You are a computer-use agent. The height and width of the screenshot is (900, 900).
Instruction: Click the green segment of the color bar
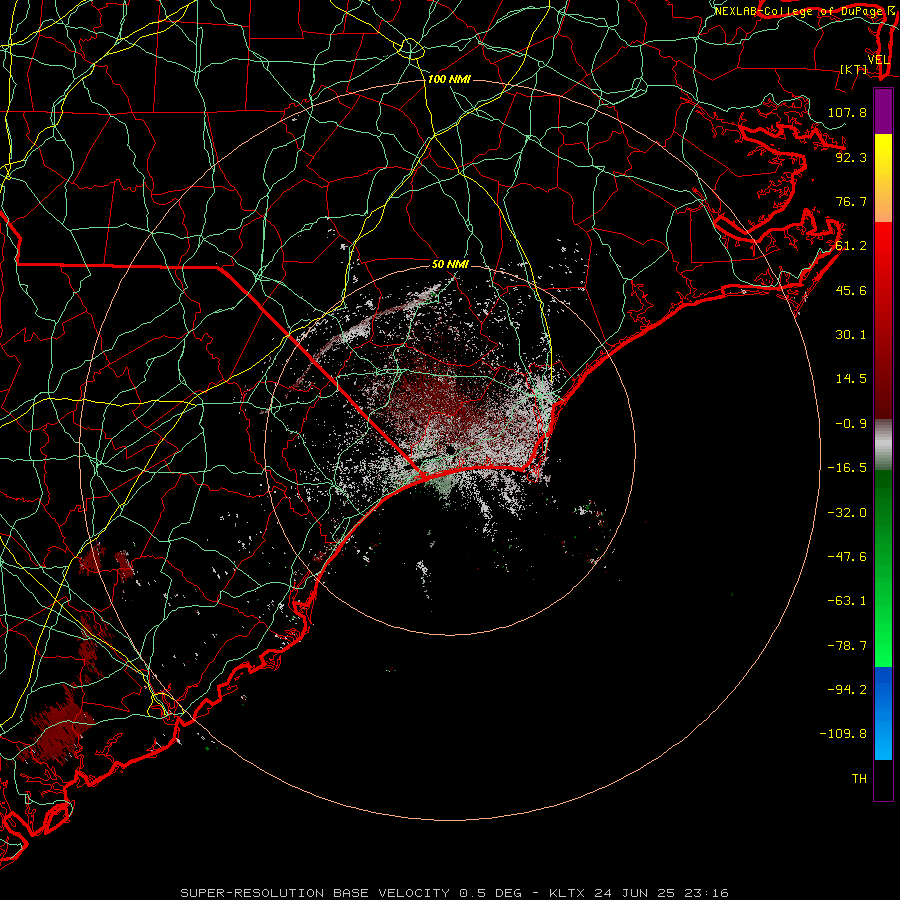(x=883, y=568)
